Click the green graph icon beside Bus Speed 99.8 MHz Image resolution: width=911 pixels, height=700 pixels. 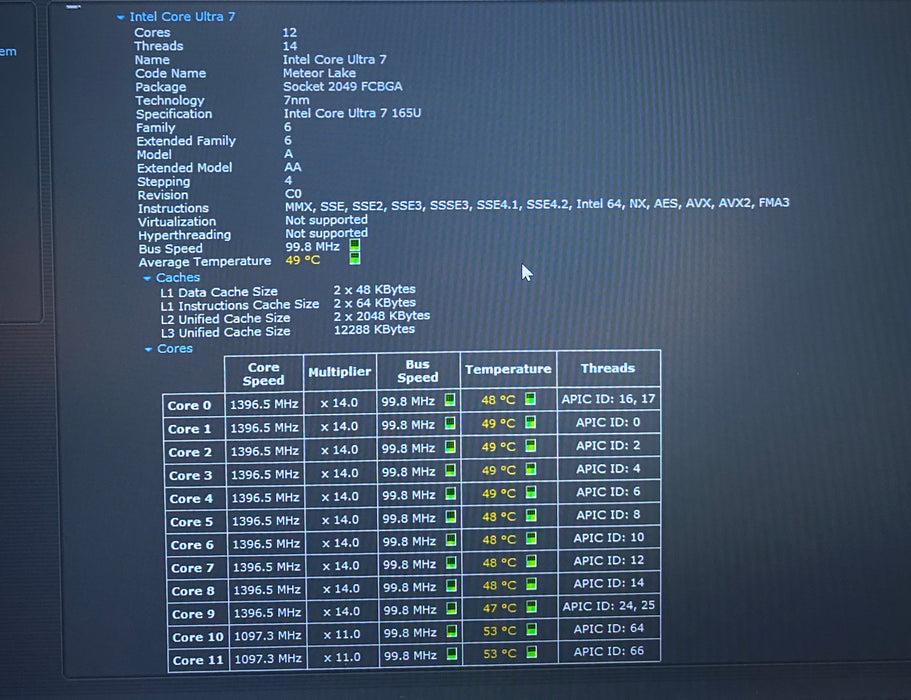click(x=354, y=246)
